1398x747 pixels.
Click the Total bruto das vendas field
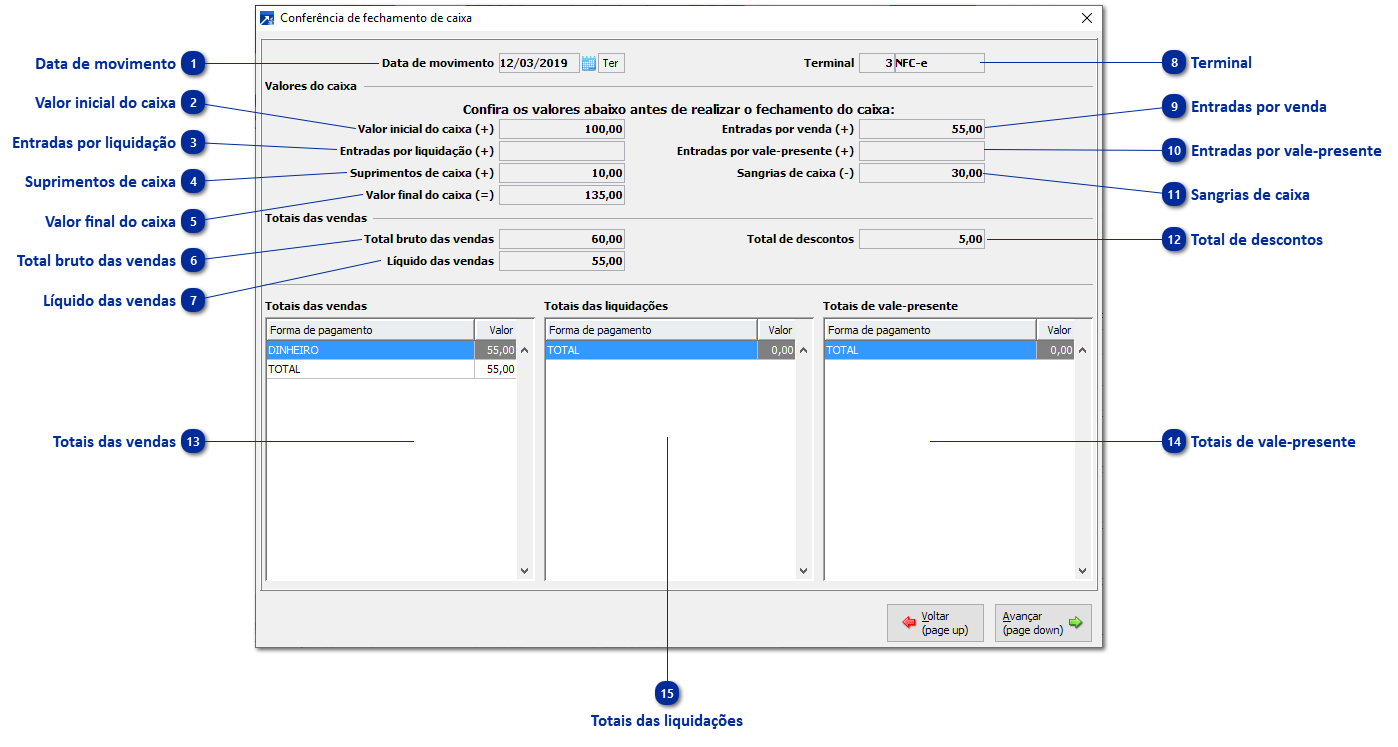(x=562, y=239)
